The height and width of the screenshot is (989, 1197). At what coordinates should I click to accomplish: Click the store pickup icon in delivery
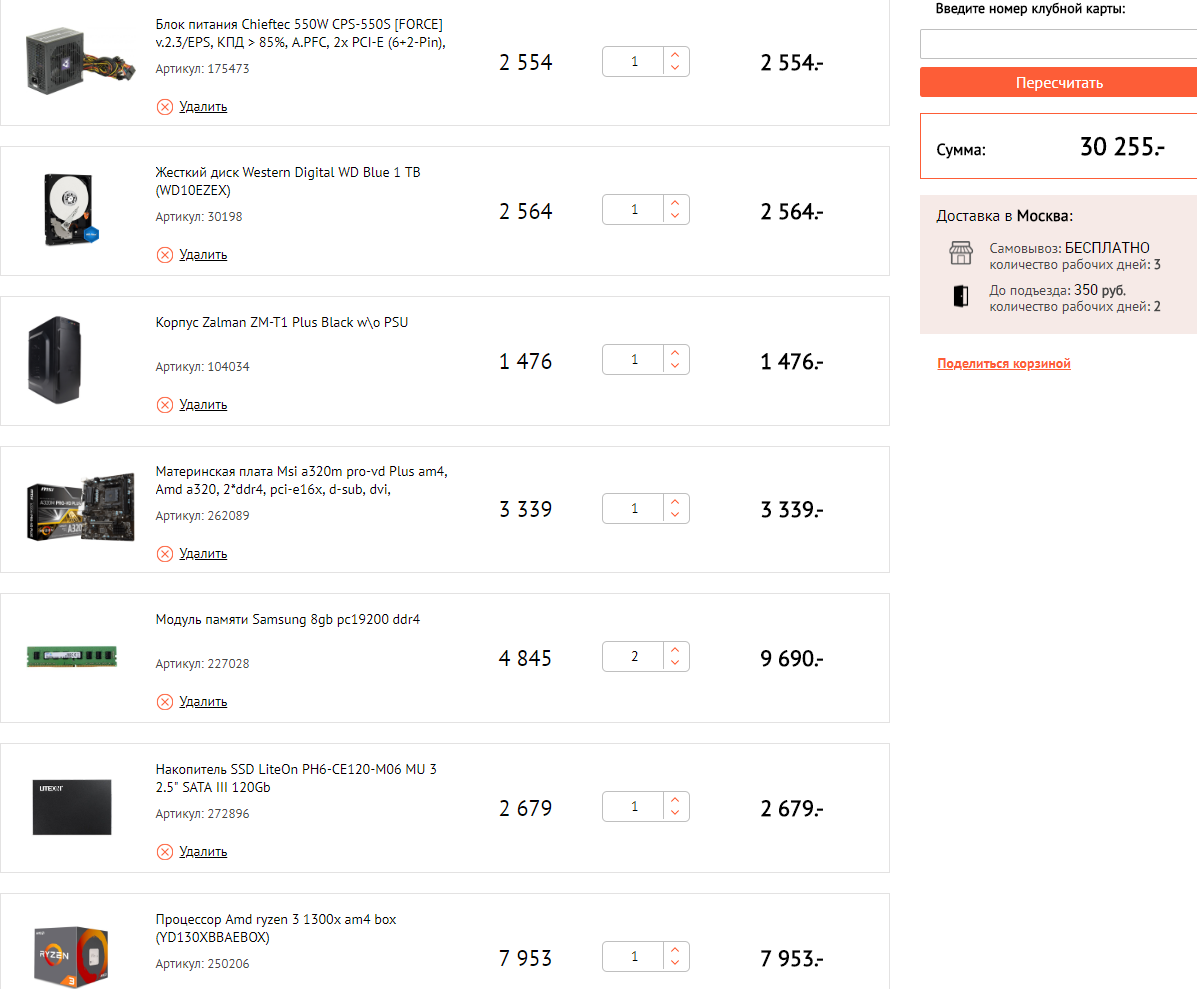[x=960, y=254]
